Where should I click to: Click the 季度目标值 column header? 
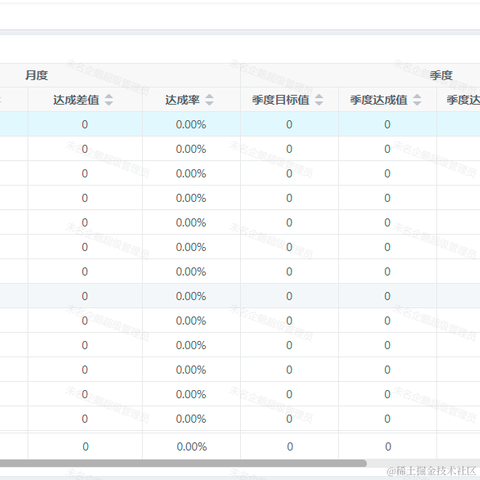[x=289, y=100]
